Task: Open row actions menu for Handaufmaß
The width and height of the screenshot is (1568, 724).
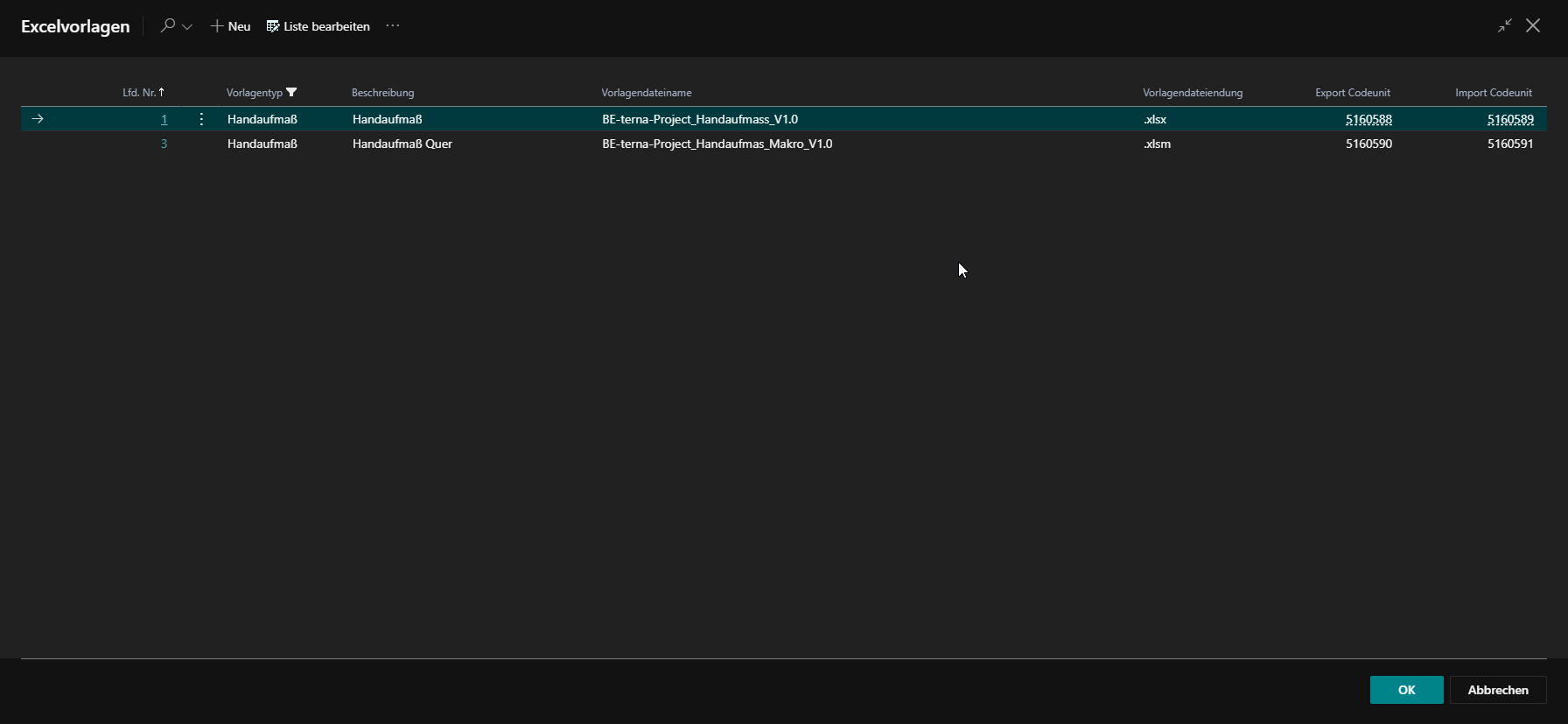Action: coord(201,119)
